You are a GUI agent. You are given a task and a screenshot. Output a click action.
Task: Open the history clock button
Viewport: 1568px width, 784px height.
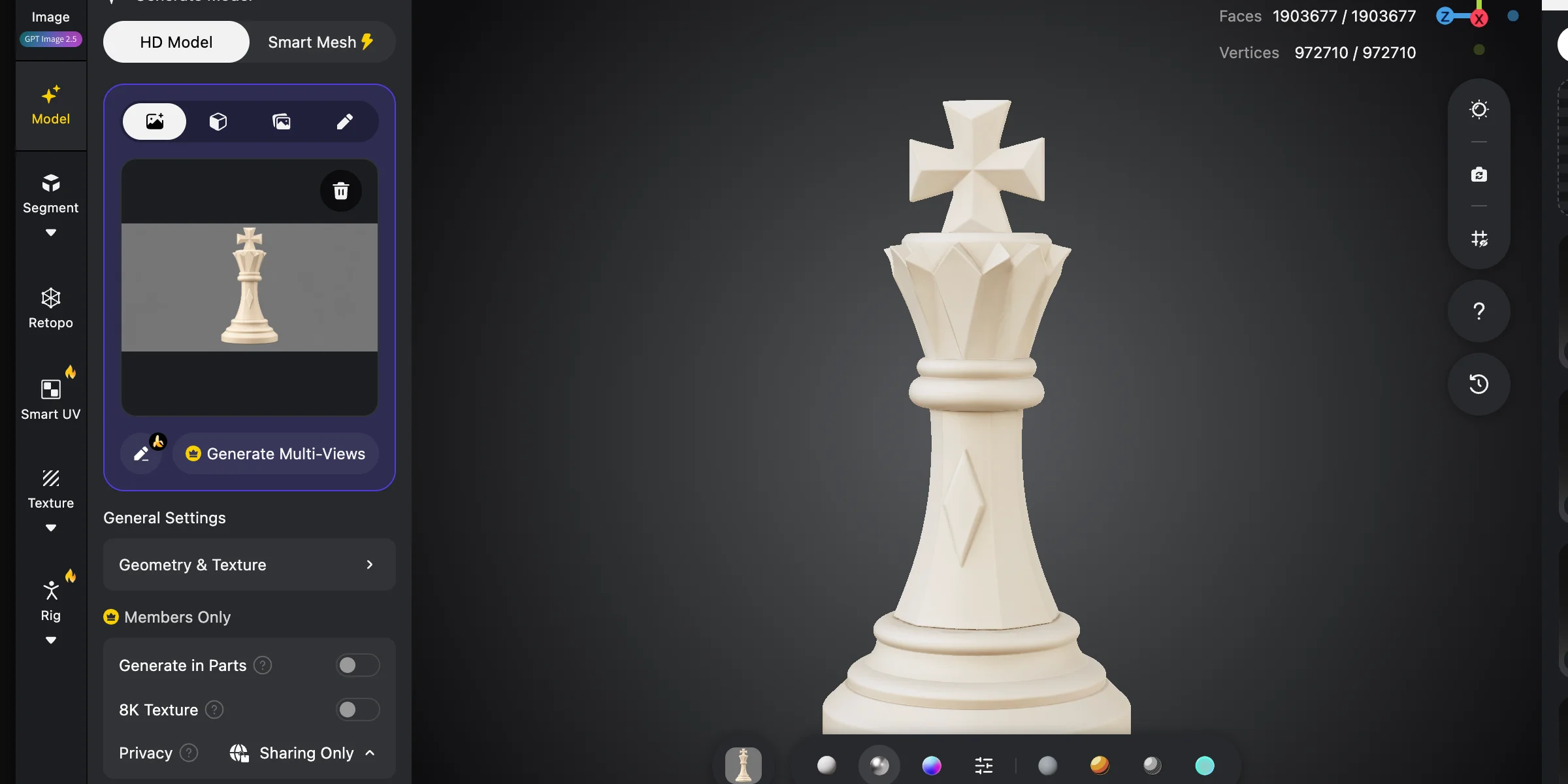(x=1479, y=384)
